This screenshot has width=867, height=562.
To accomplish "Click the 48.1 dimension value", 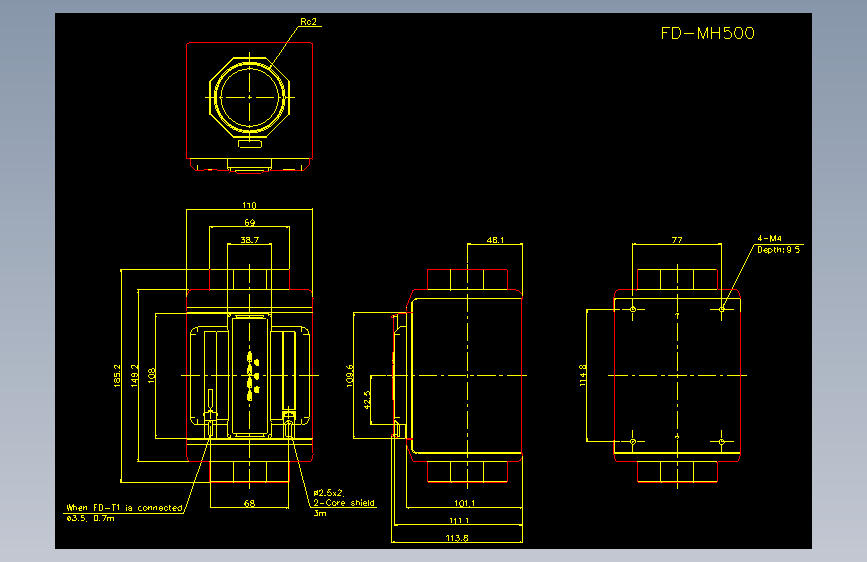I will 495,240.
